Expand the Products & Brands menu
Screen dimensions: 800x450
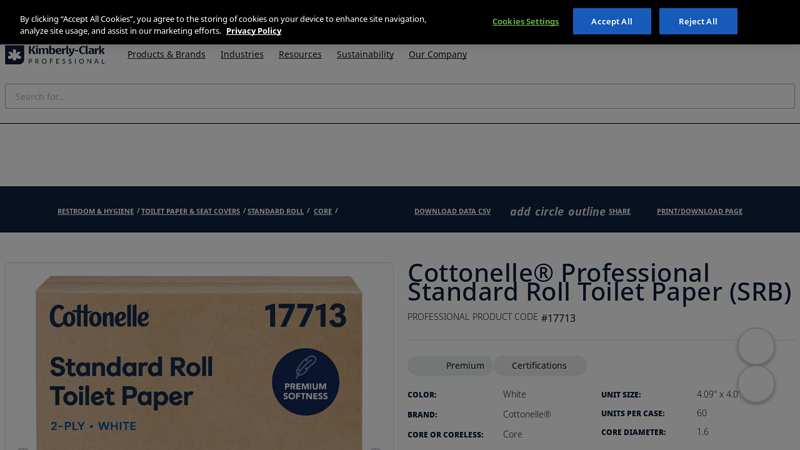(166, 54)
